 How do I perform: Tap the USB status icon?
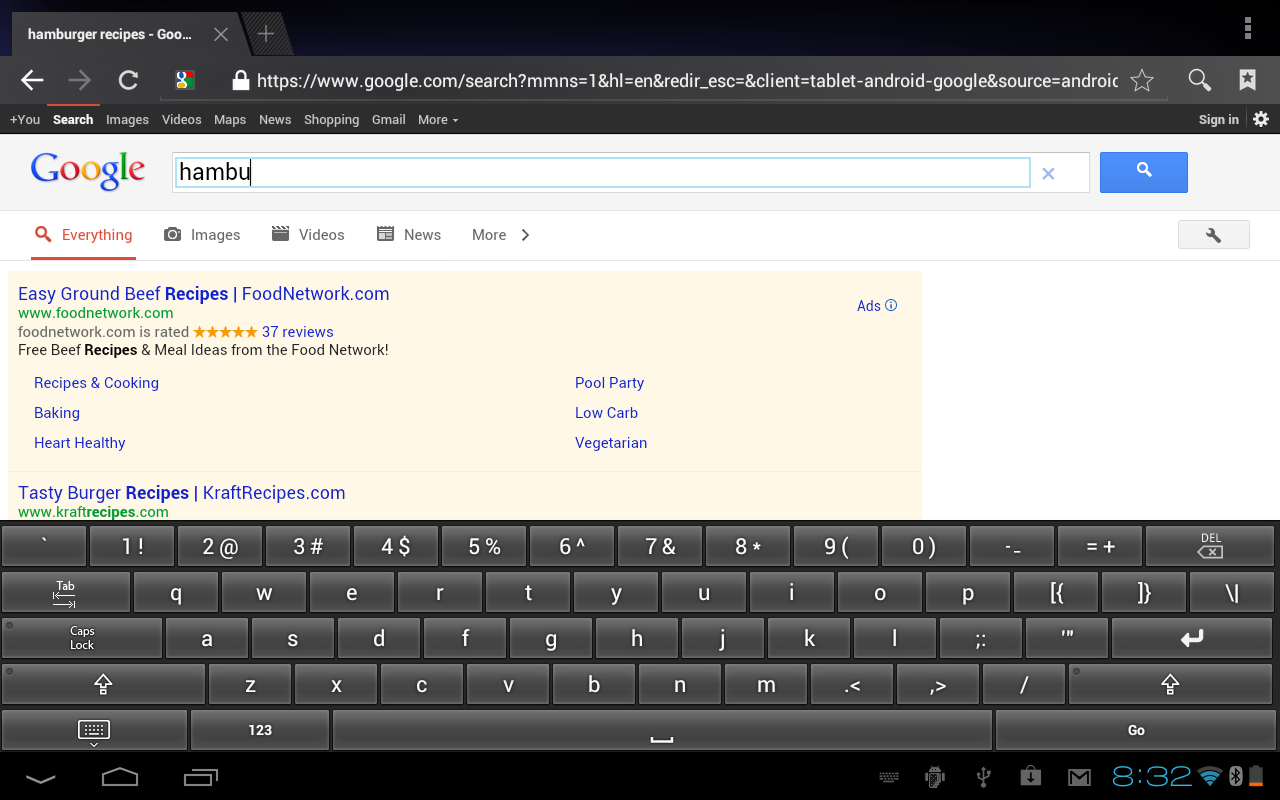(983, 777)
